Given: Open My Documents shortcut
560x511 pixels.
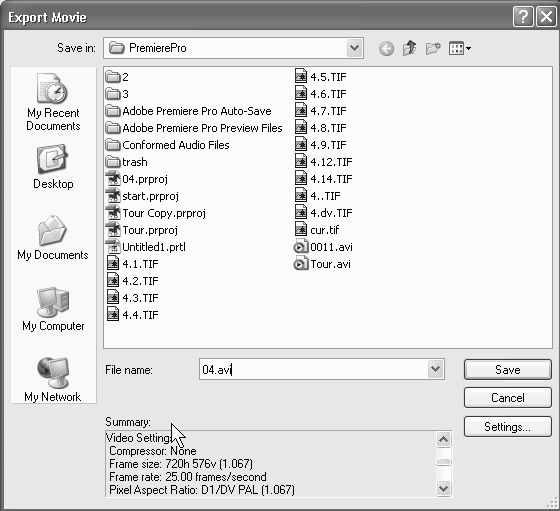Looking at the screenshot, I should pyautogui.click(x=53, y=237).
